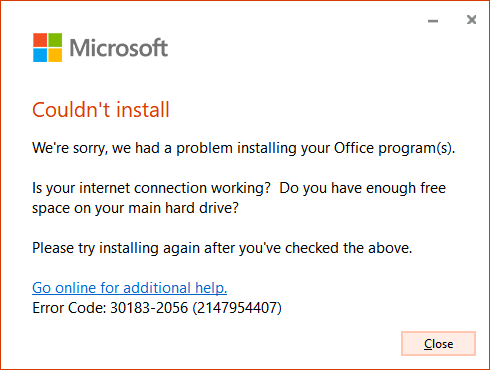Click the Error Code label text

(x=69, y=308)
